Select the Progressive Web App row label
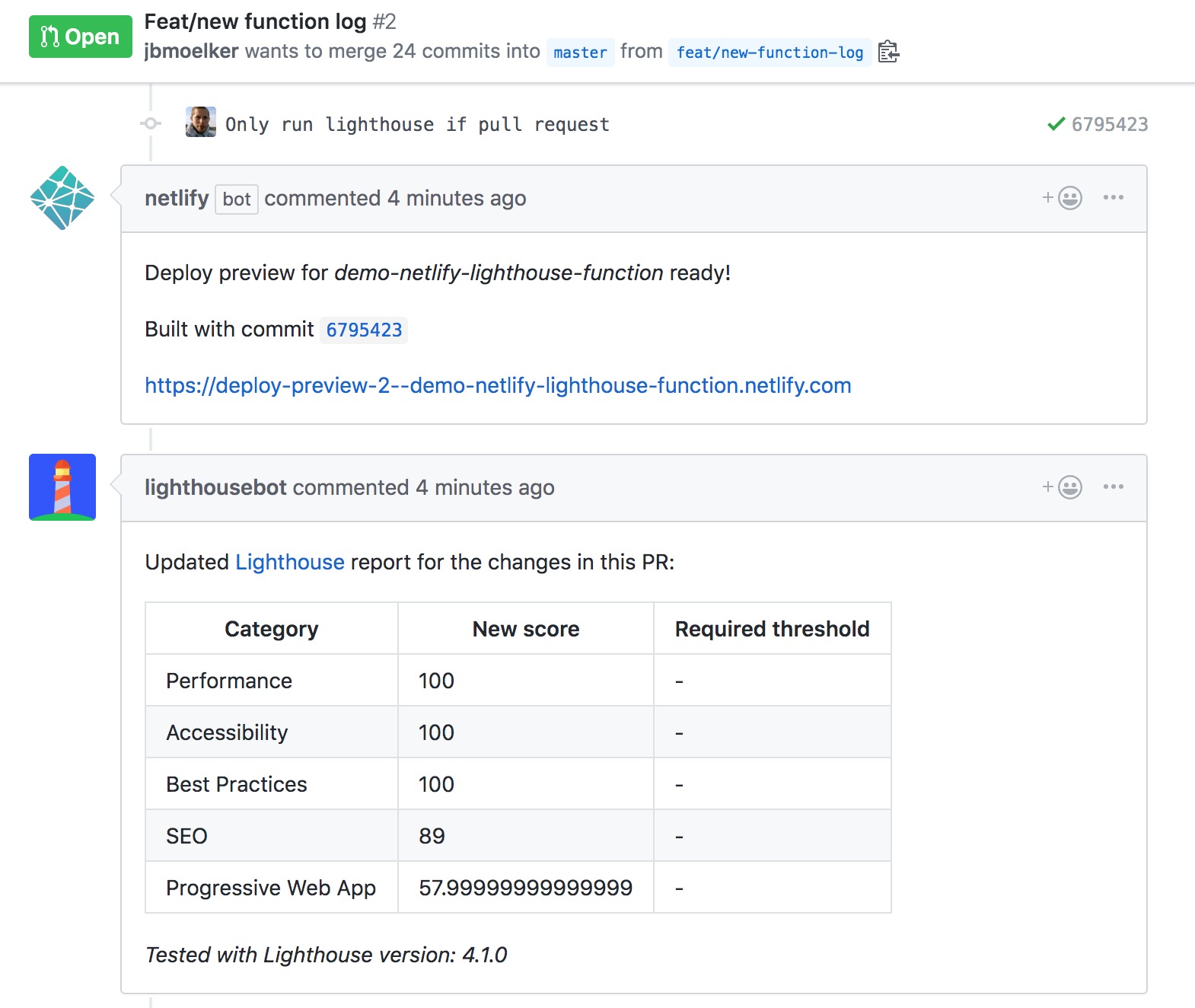The width and height of the screenshot is (1195, 1008). tap(271, 888)
